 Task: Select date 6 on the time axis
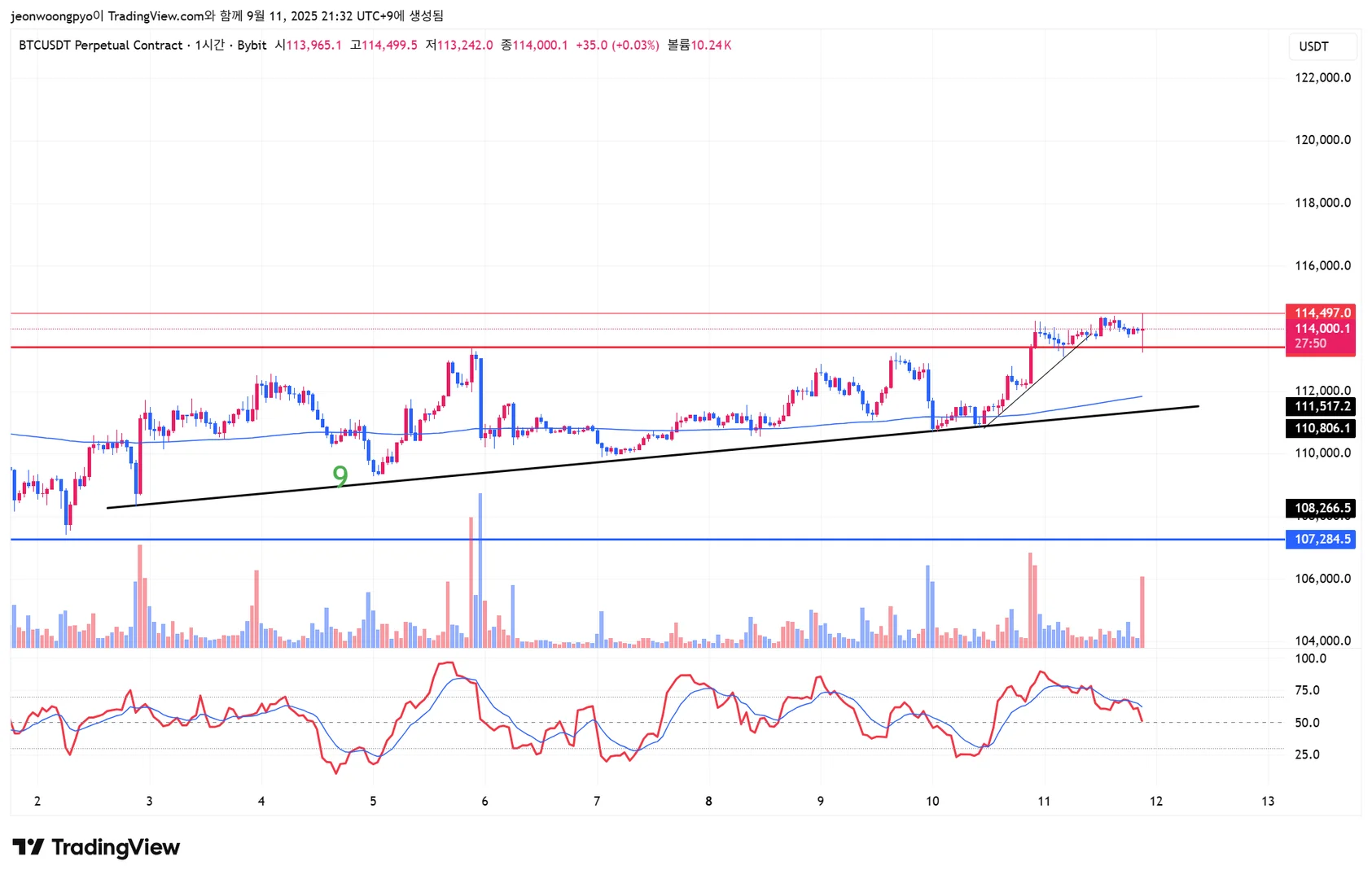[484, 801]
